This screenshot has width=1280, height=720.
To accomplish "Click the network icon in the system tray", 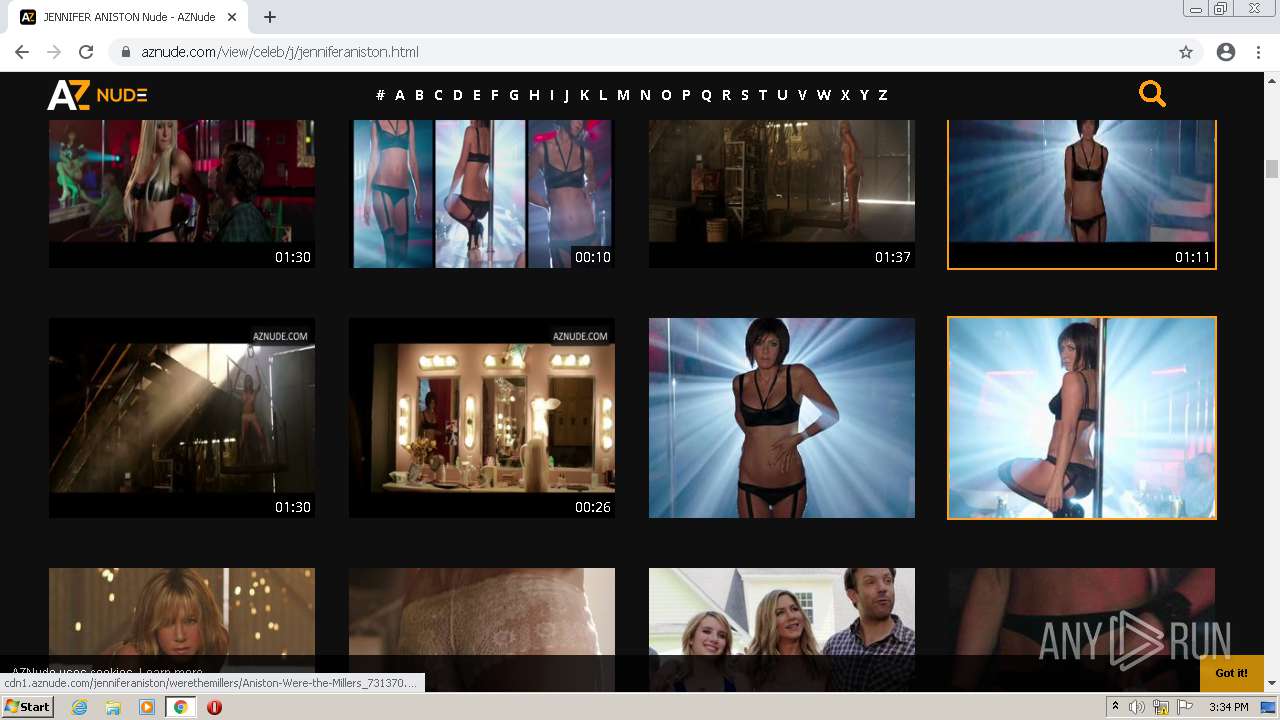I will (x=1161, y=707).
